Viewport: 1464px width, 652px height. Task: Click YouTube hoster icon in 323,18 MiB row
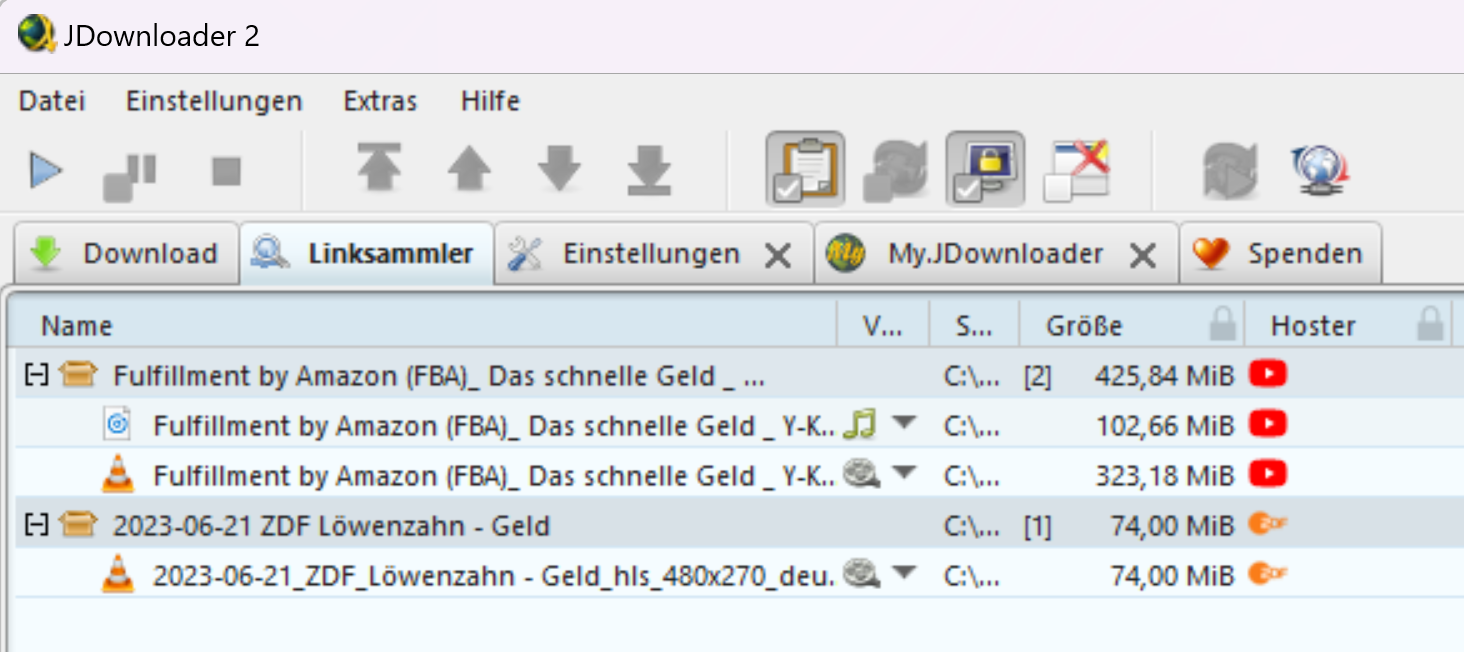pyautogui.click(x=1268, y=474)
